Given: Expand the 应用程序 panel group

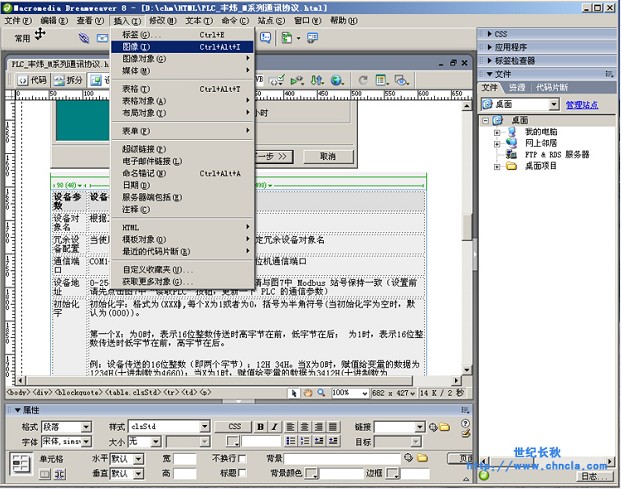Looking at the screenshot, I should (x=490, y=47).
